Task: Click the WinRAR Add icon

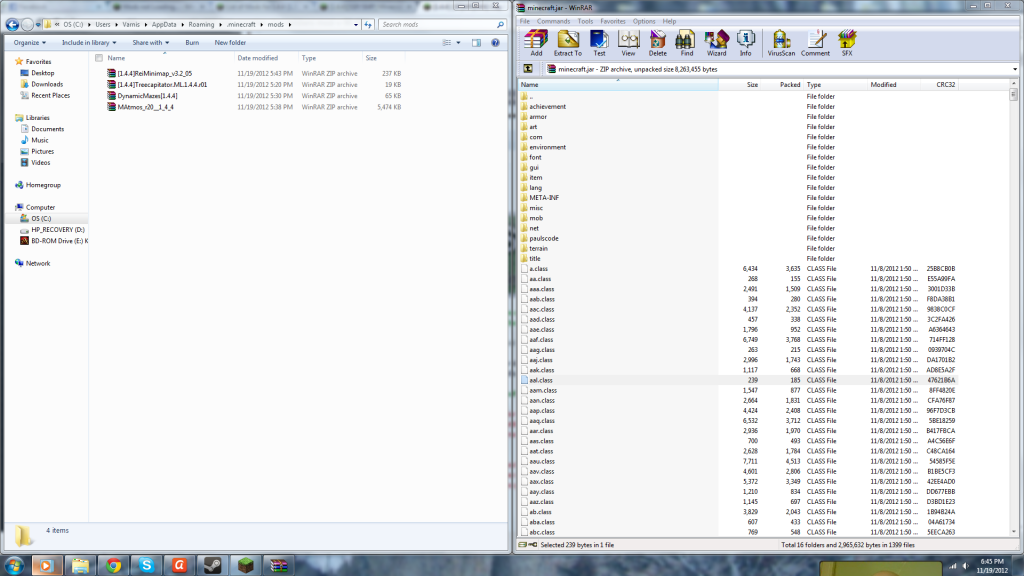Action: [536, 42]
